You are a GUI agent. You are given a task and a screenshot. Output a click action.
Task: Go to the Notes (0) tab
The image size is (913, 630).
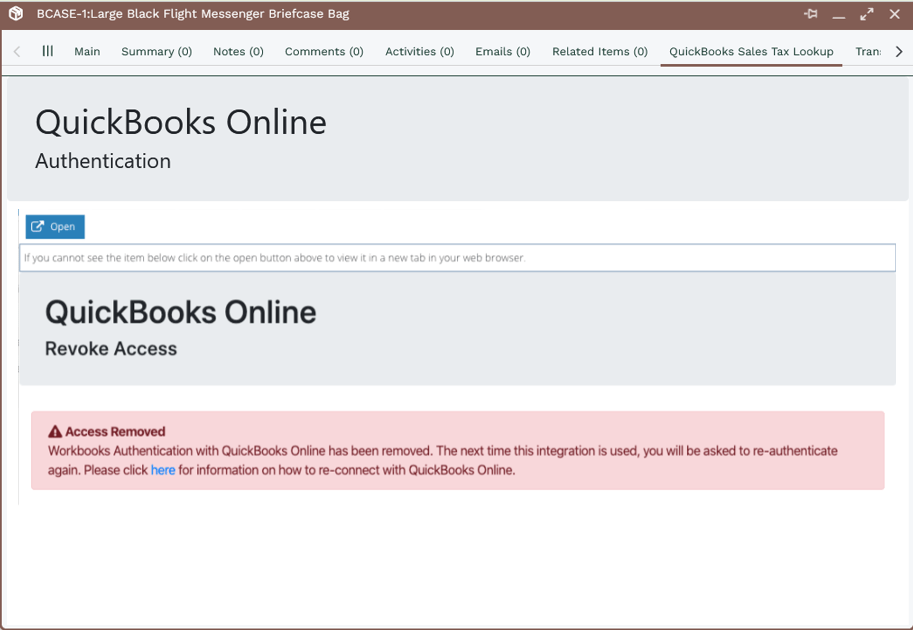[238, 52]
